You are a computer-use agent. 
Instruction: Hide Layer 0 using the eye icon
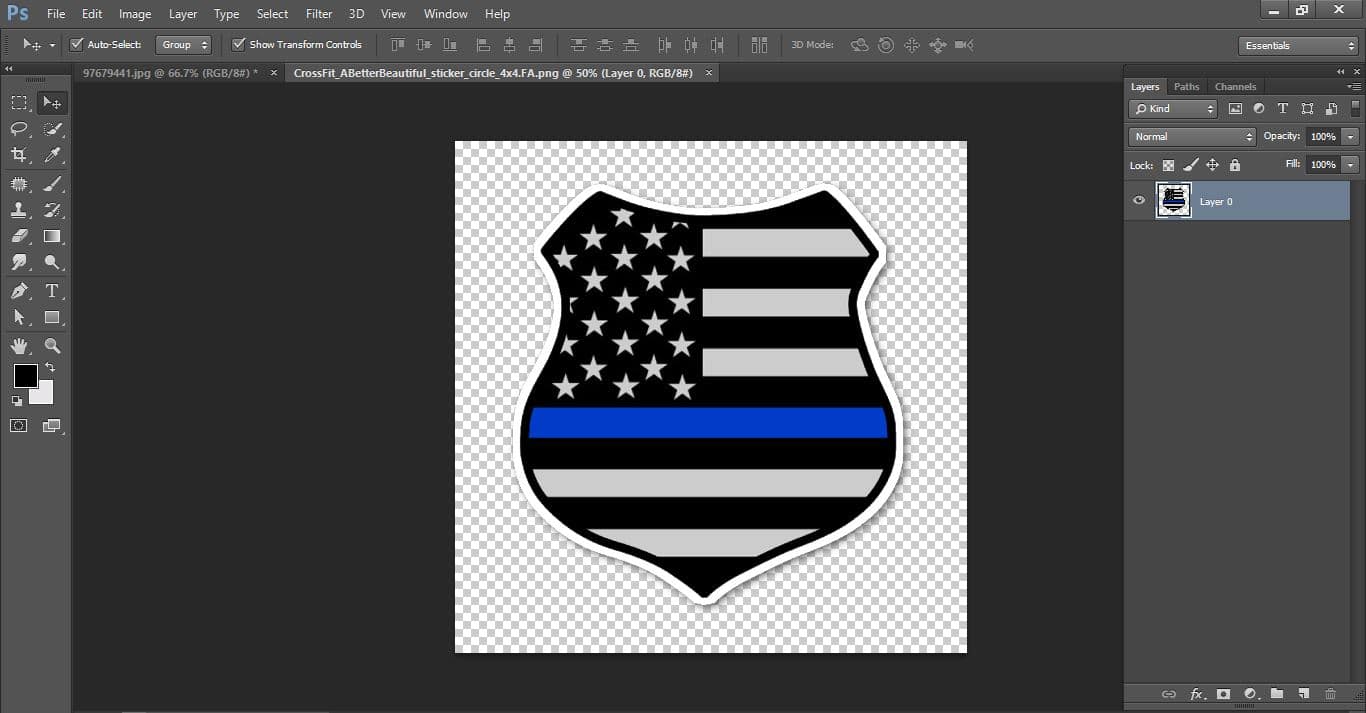click(x=1138, y=201)
